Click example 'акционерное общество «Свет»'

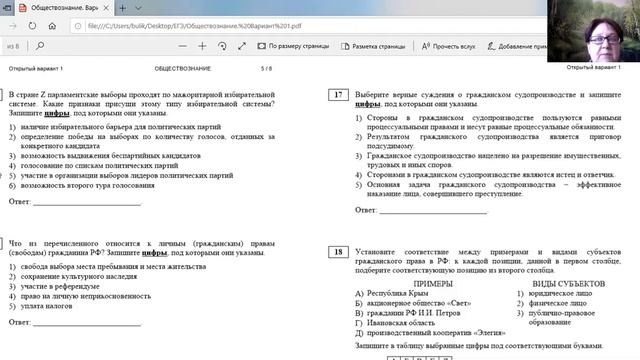419,303
